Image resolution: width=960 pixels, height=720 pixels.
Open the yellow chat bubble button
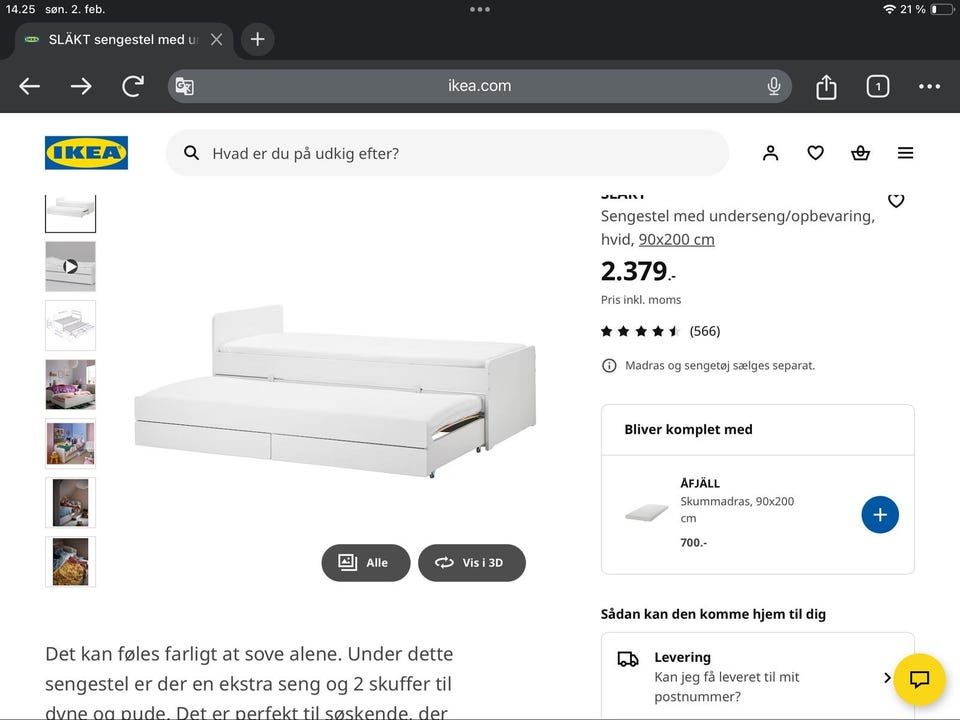coord(919,679)
